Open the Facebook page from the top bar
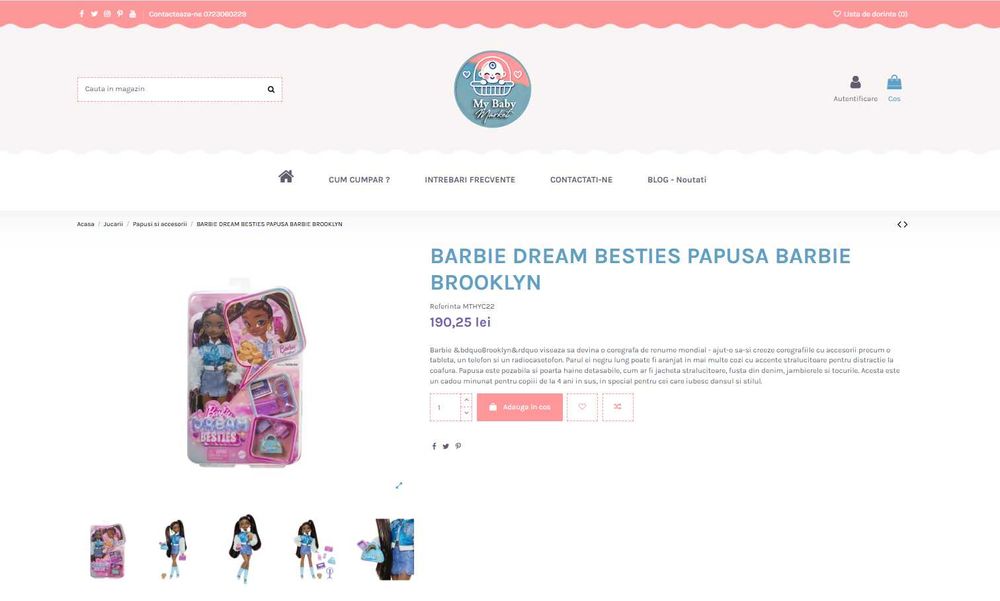The width and height of the screenshot is (1000, 601). point(82,13)
